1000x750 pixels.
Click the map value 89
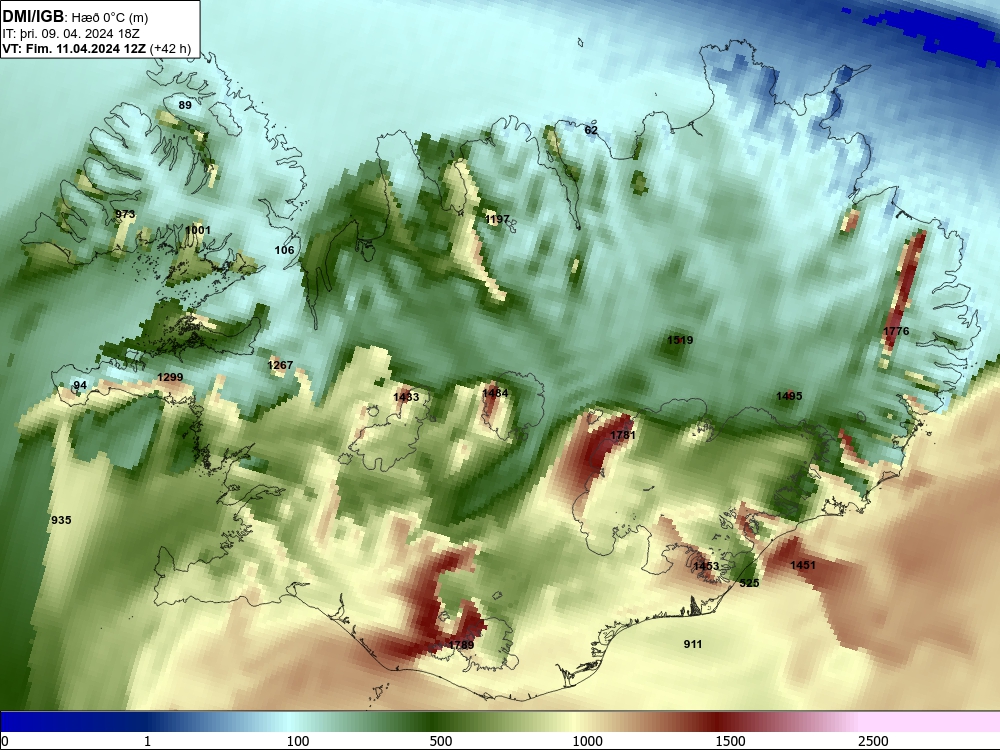point(185,105)
